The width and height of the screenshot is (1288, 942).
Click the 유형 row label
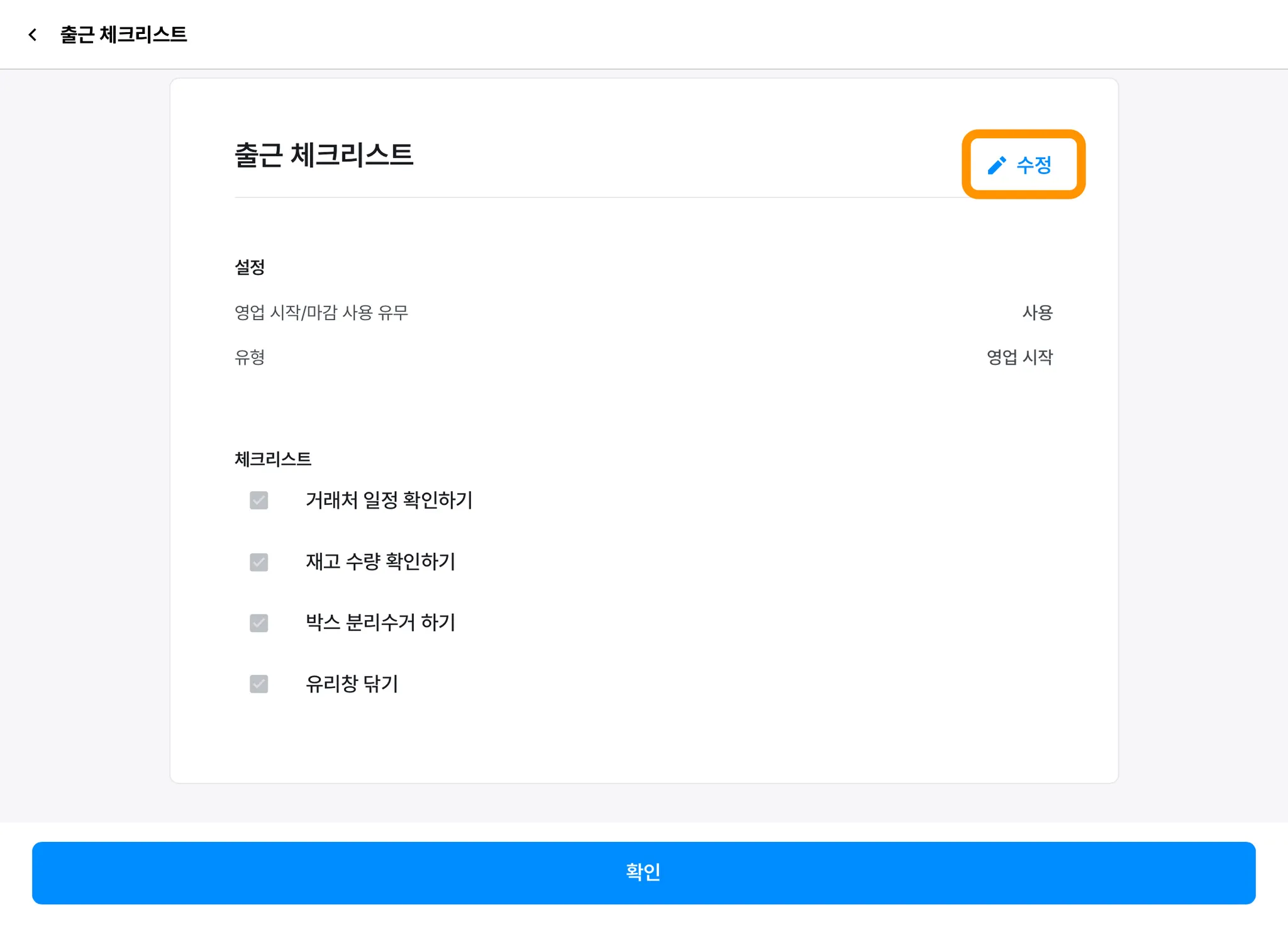pos(250,357)
